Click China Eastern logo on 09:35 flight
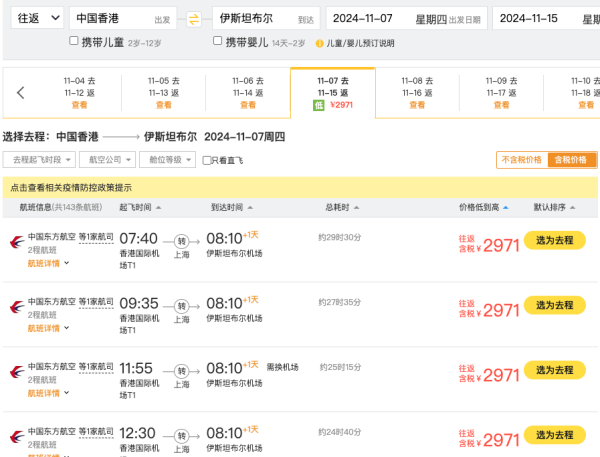This screenshot has height=457, width=600. [17, 307]
